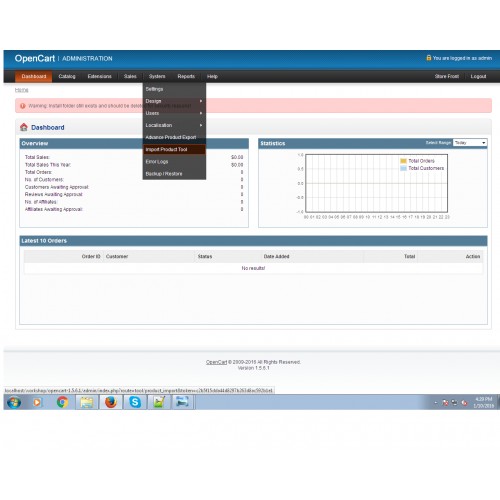Click the OpenCart footer link
500x500 pixels.
(x=216, y=362)
